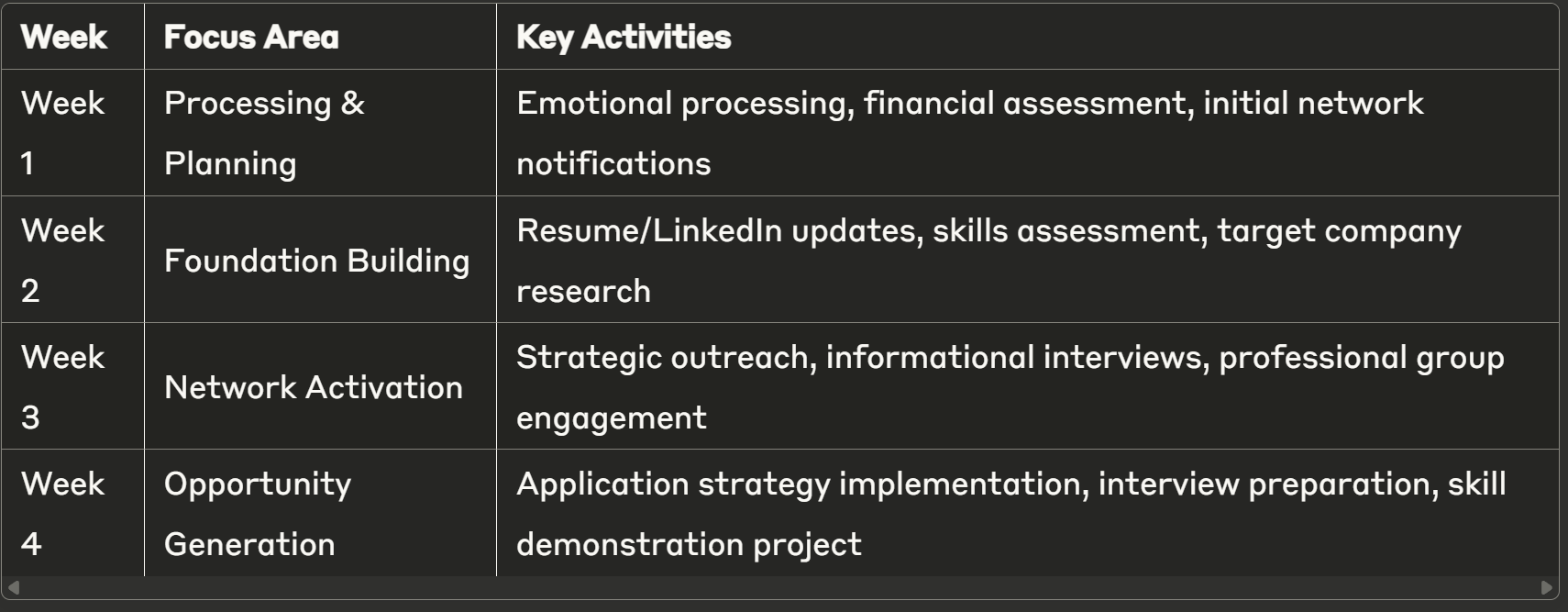Click the words financial assessment in Week 1
Viewport: 1568px width, 612px height.
coord(1024,103)
